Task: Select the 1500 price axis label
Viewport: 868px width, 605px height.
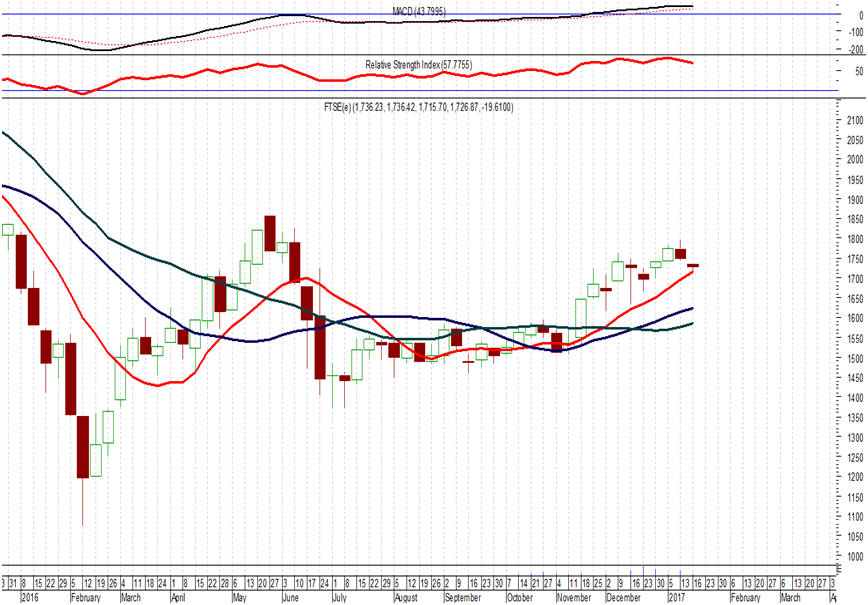Action: (x=855, y=359)
